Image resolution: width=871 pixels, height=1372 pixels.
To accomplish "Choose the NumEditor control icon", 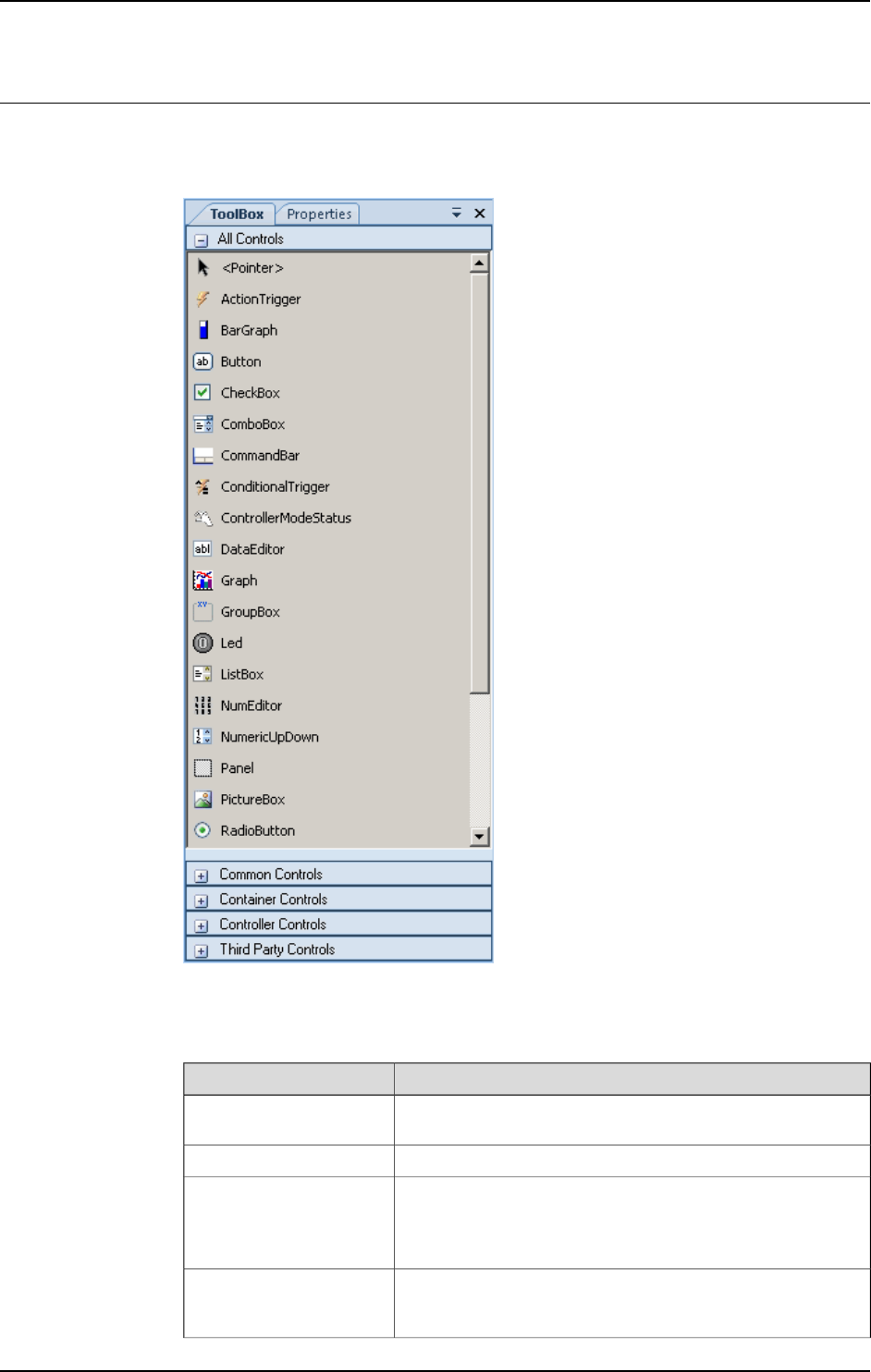I will 202,705.
